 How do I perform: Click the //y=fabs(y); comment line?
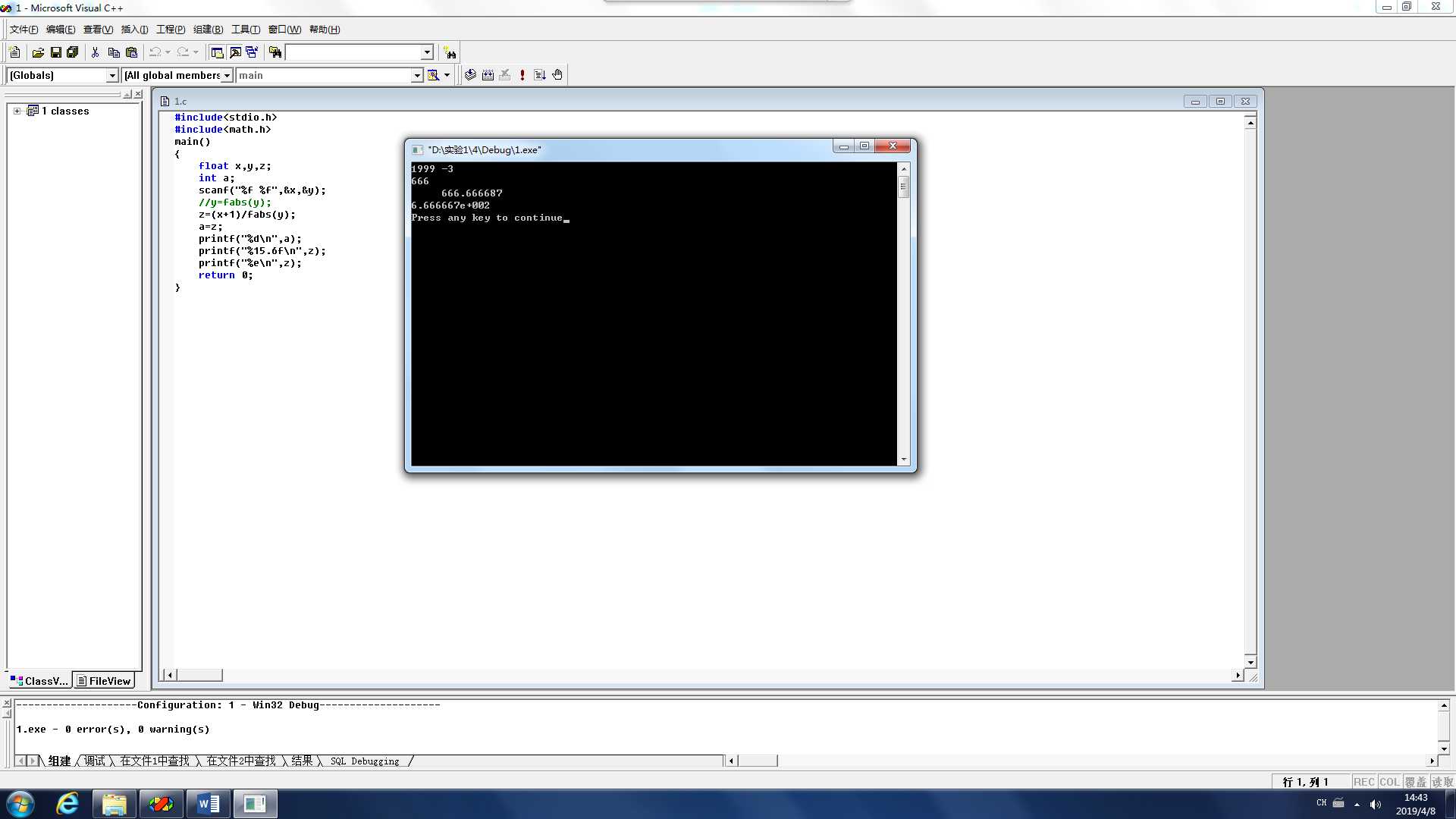[234, 202]
